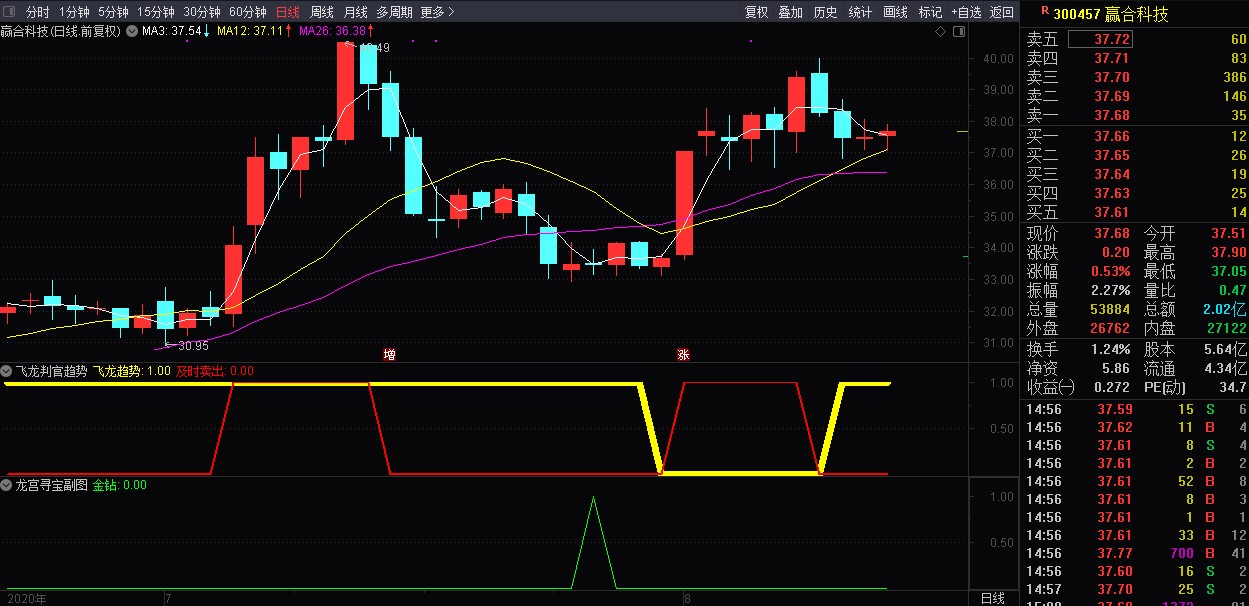Click the 总额 value 2.02亿
The width and height of the screenshot is (1249, 606).
pyautogui.click(x=1225, y=310)
